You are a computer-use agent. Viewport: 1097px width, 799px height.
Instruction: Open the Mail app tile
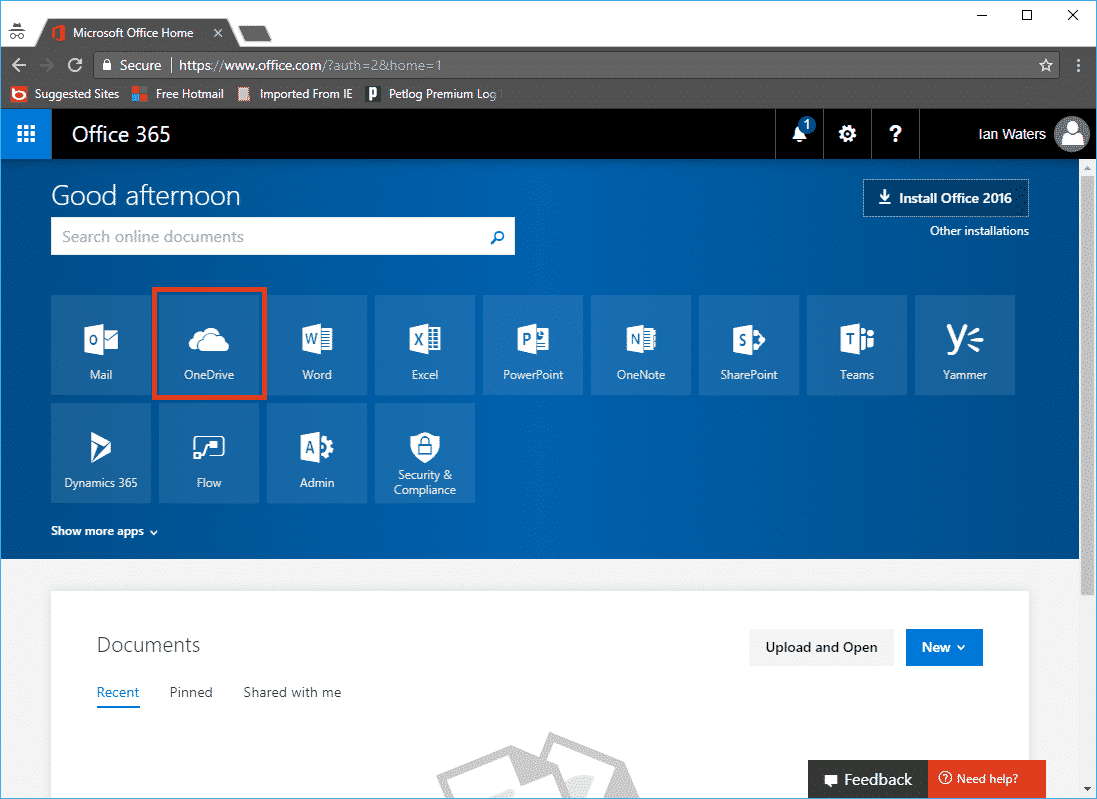pos(101,345)
